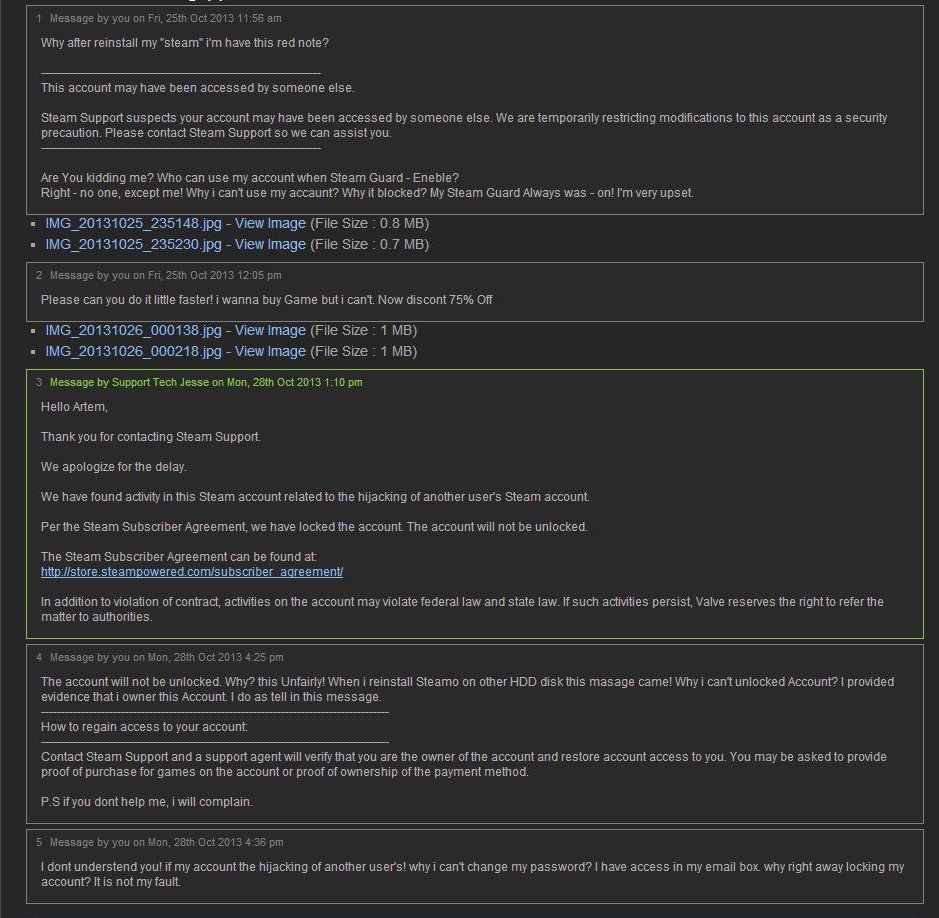Click the header of message 4 dated 4:25 pm
This screenshot has width=939, height=918.
(166, 658)
